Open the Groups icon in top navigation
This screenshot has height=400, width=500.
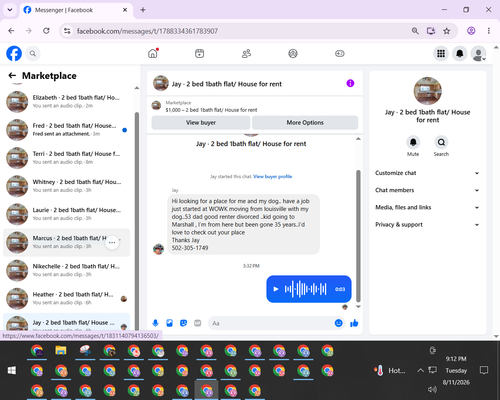pyautogui.click(x=293, y=53)
